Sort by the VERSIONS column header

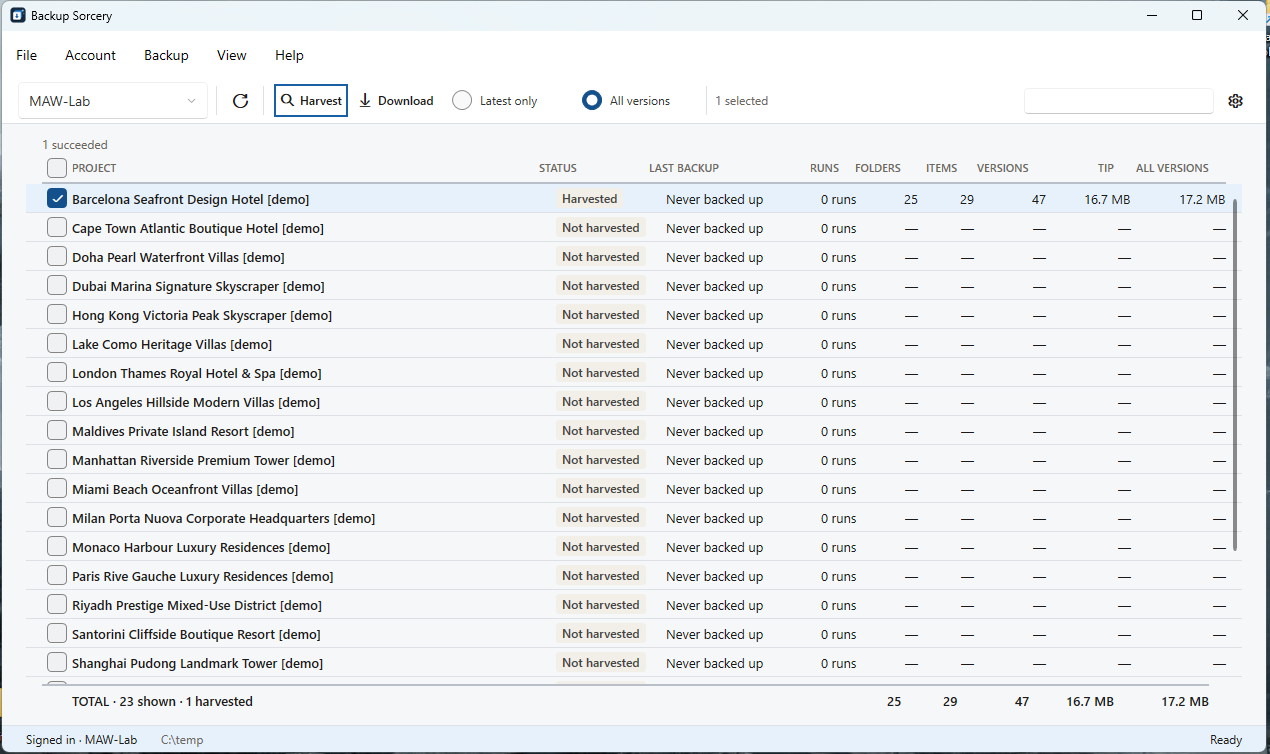[1003, 168]
